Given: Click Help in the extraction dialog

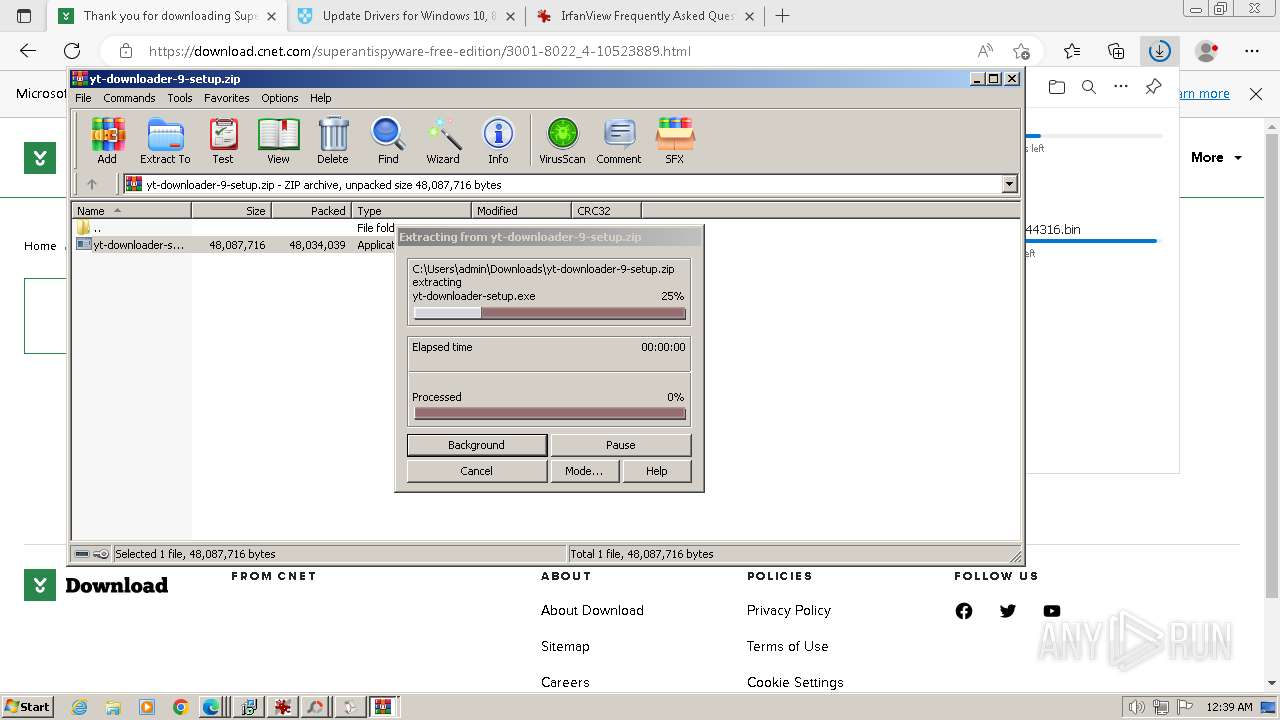Looking at the screenshot, I should [656, 471].
